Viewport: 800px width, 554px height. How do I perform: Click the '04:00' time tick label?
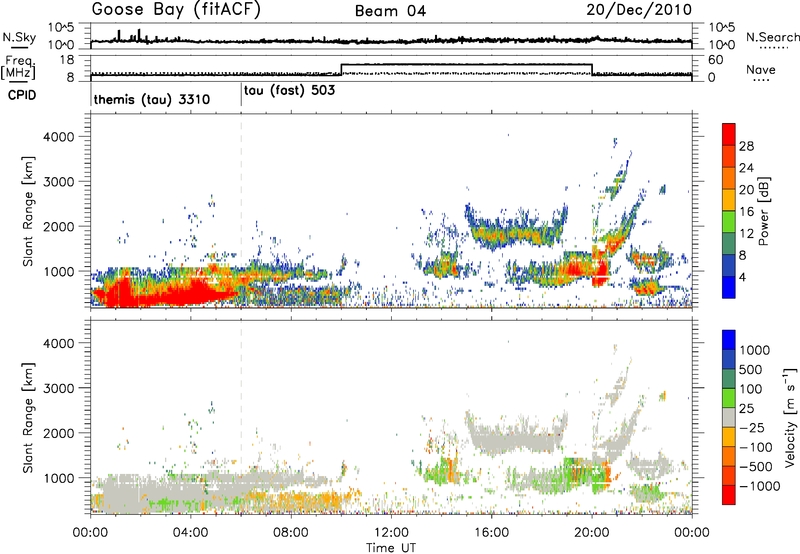tap(191, 533)
